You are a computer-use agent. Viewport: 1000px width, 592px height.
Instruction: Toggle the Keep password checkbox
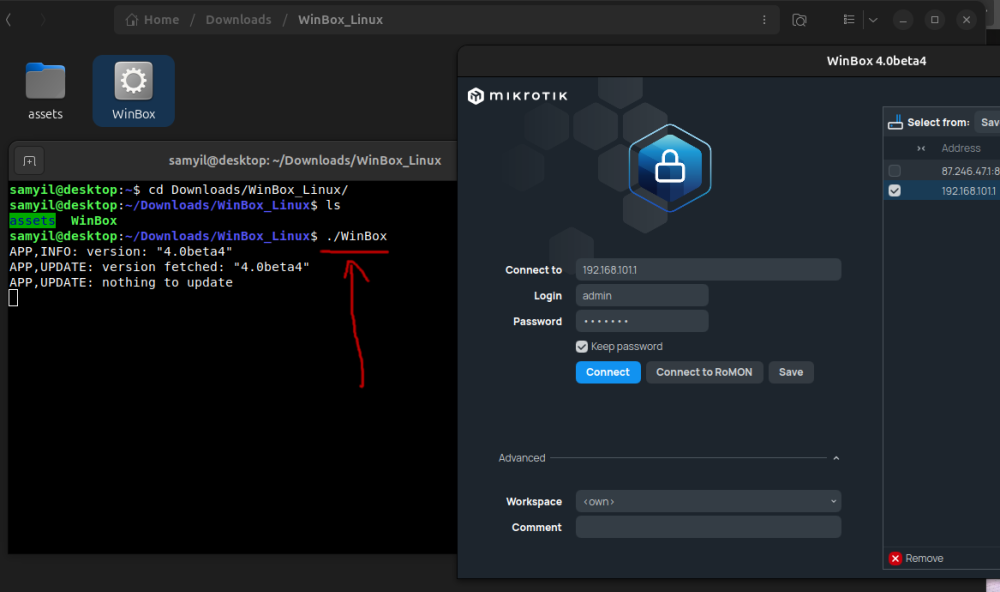click(x=582, y=346)
